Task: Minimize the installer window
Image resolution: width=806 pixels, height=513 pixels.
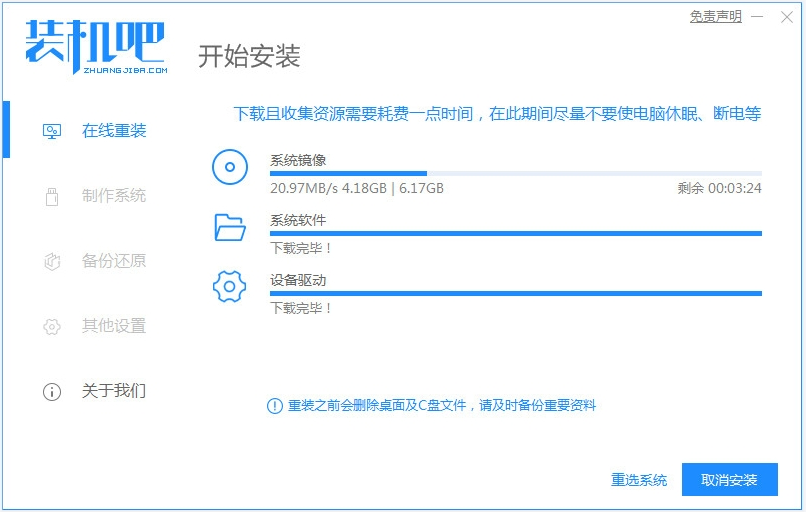Action: click(757, 17)
